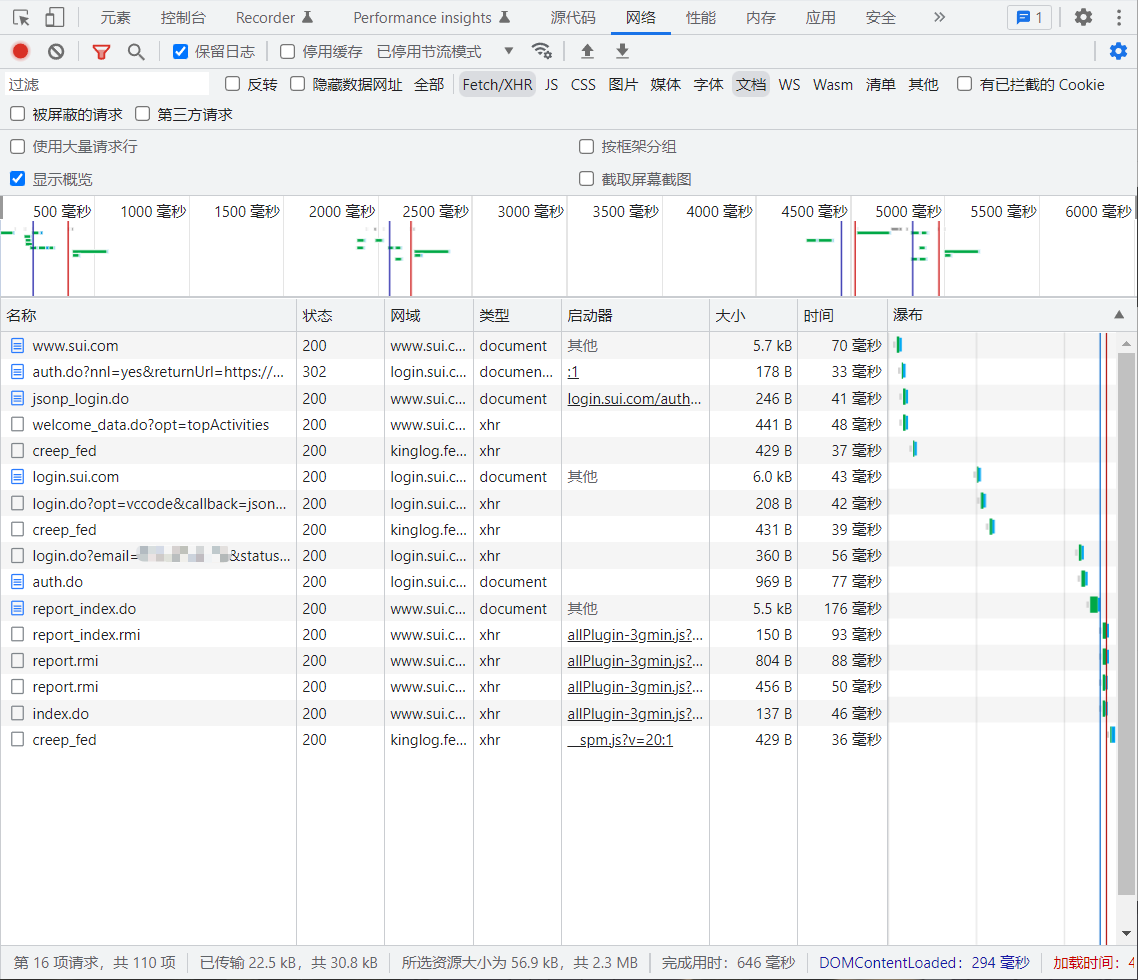
Task: Expand more DevTools tabs chevron
Action: coord(938,17)
